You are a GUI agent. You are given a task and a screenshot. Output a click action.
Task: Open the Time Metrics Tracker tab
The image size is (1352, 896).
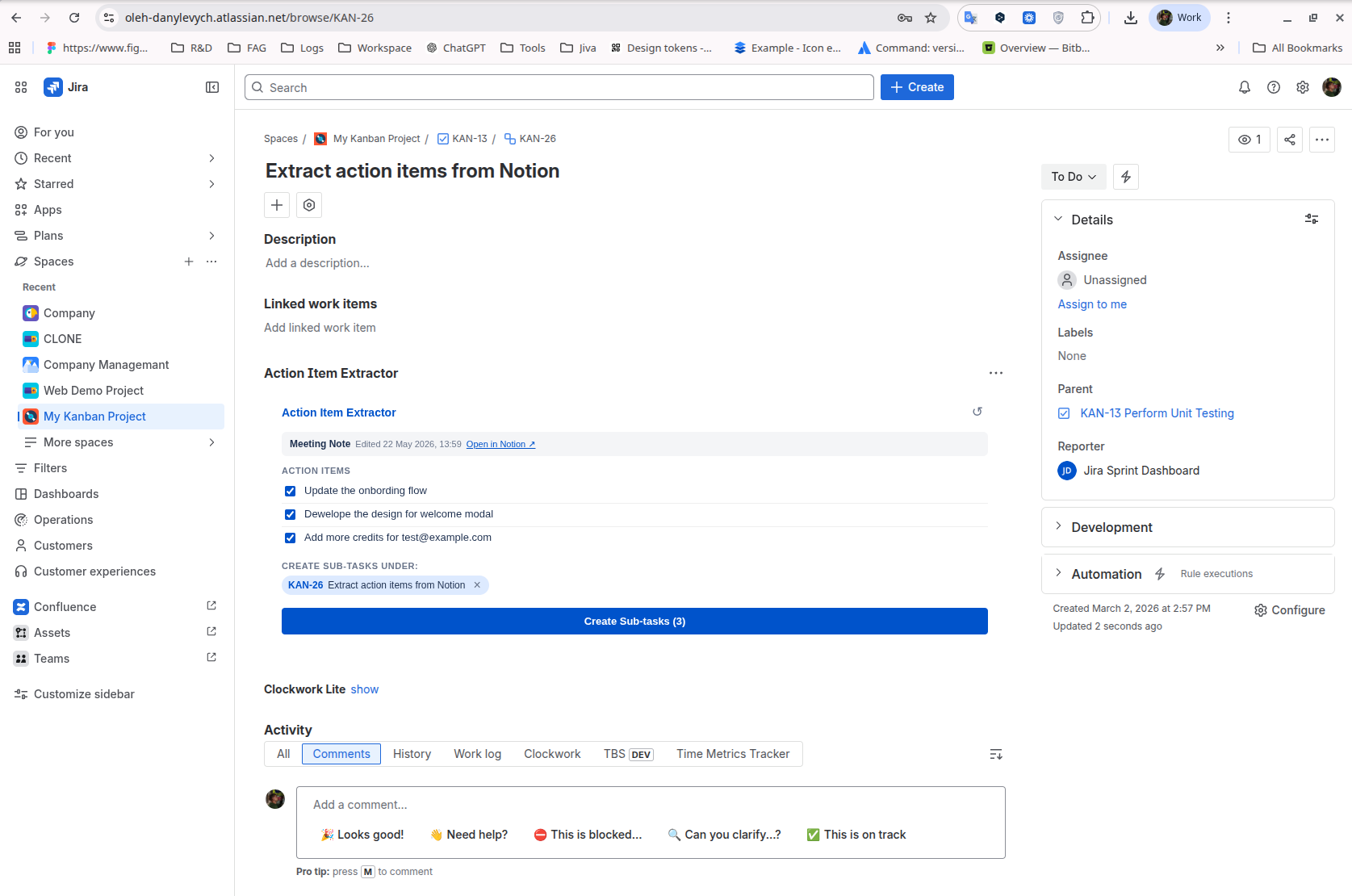[x=733, y=754]
